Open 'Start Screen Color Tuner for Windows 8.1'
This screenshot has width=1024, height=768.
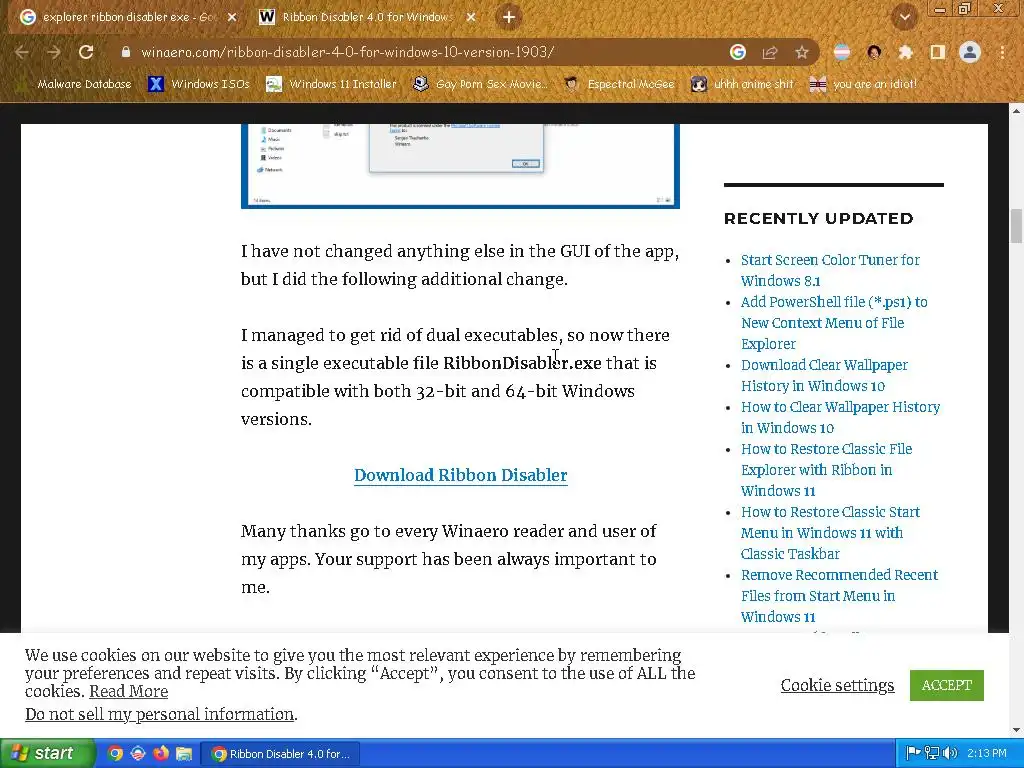coord(830,270)
